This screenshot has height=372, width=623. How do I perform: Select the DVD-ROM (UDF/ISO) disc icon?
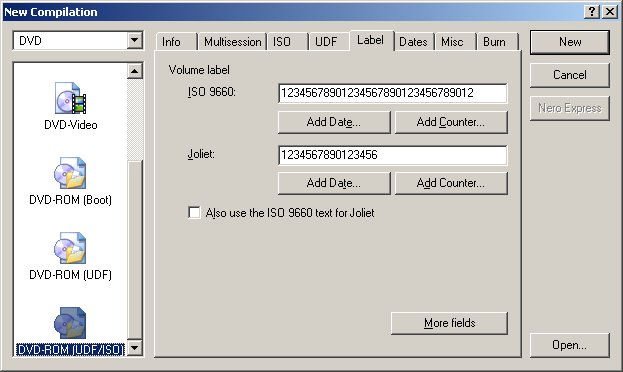(x=70, y=323)
